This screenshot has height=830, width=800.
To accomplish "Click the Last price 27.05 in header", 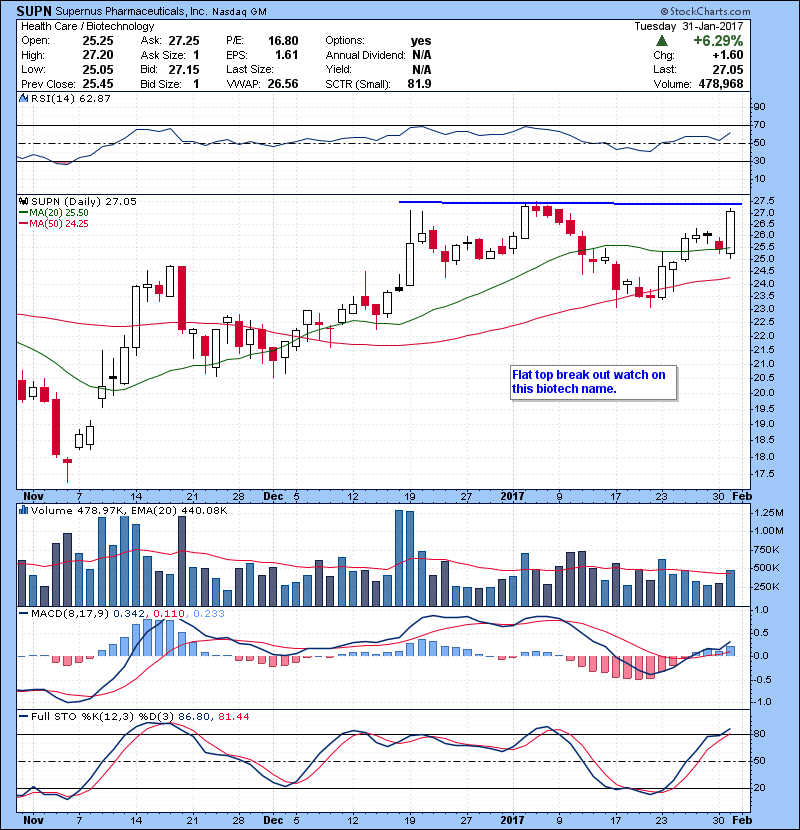I will point(727,69).
